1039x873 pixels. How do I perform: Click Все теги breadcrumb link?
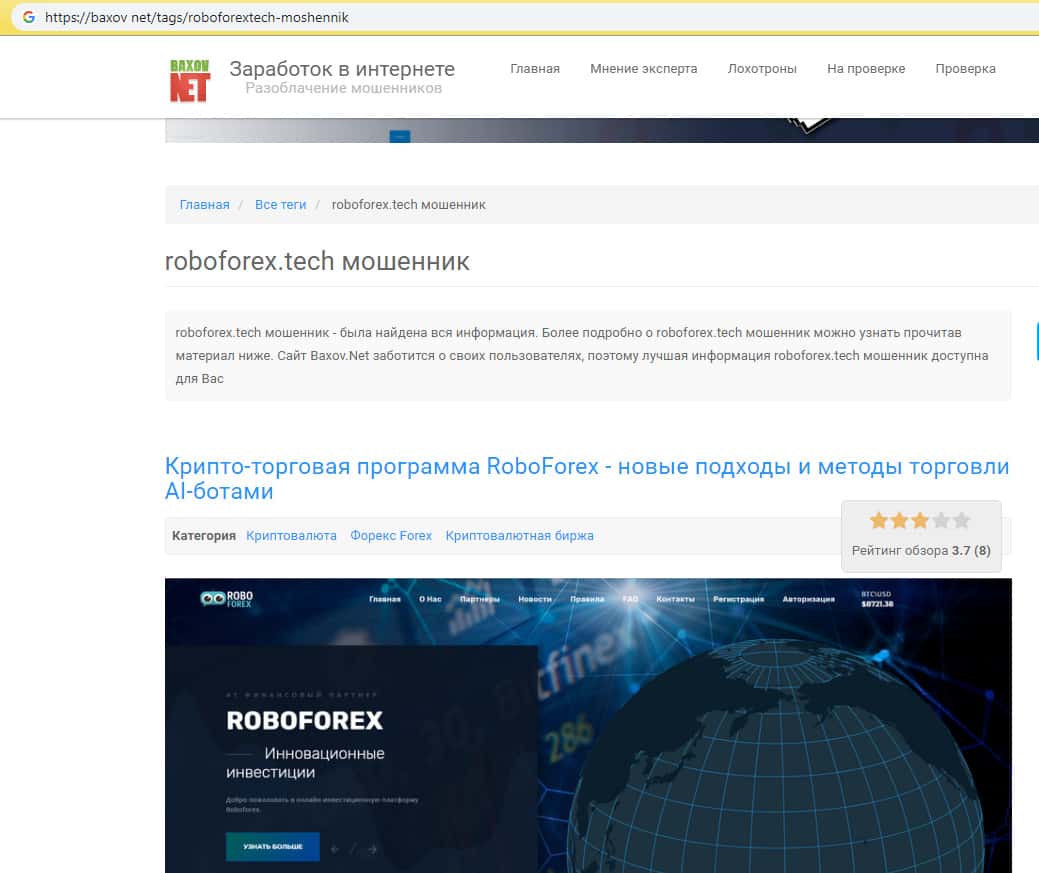click(x=280, y=204)
